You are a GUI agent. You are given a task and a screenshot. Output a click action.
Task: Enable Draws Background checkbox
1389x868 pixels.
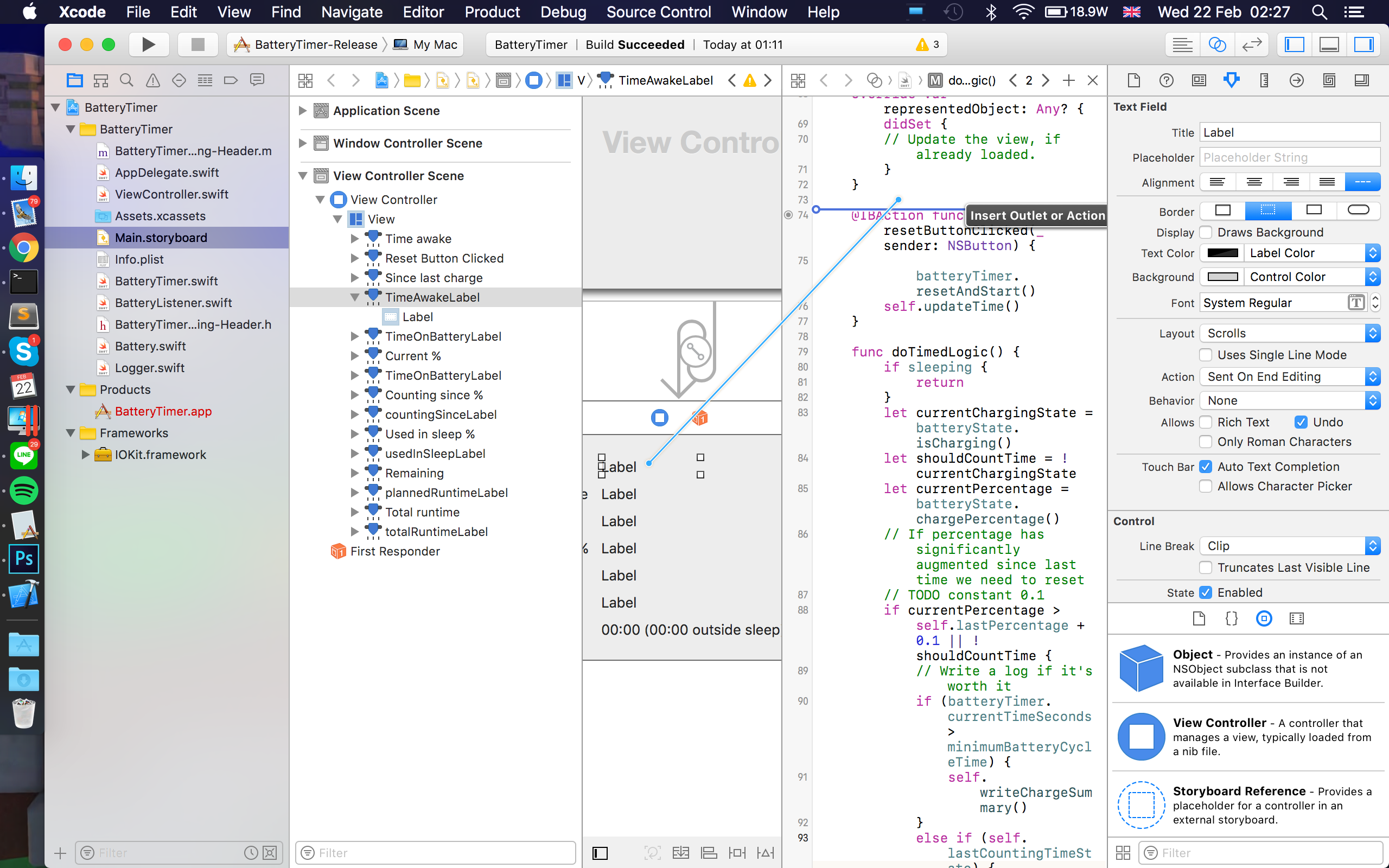coord(1206,232)
